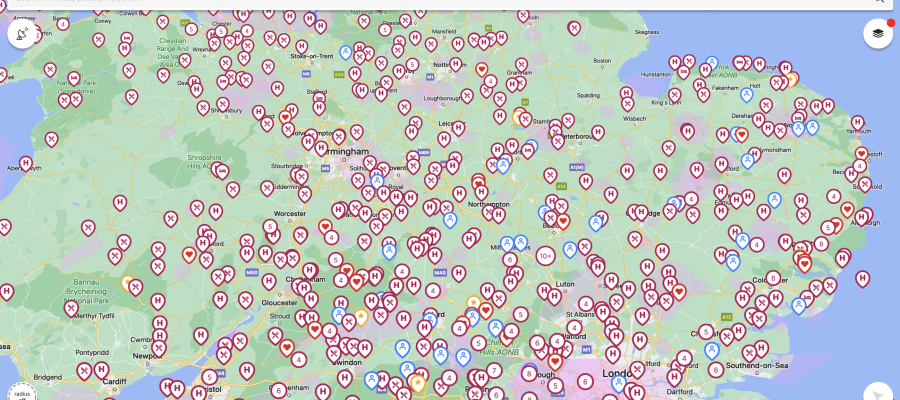Click the Gloucester label
Viewport: 900px width, 400px height.
pyautogui.click(x=279, y=302)
